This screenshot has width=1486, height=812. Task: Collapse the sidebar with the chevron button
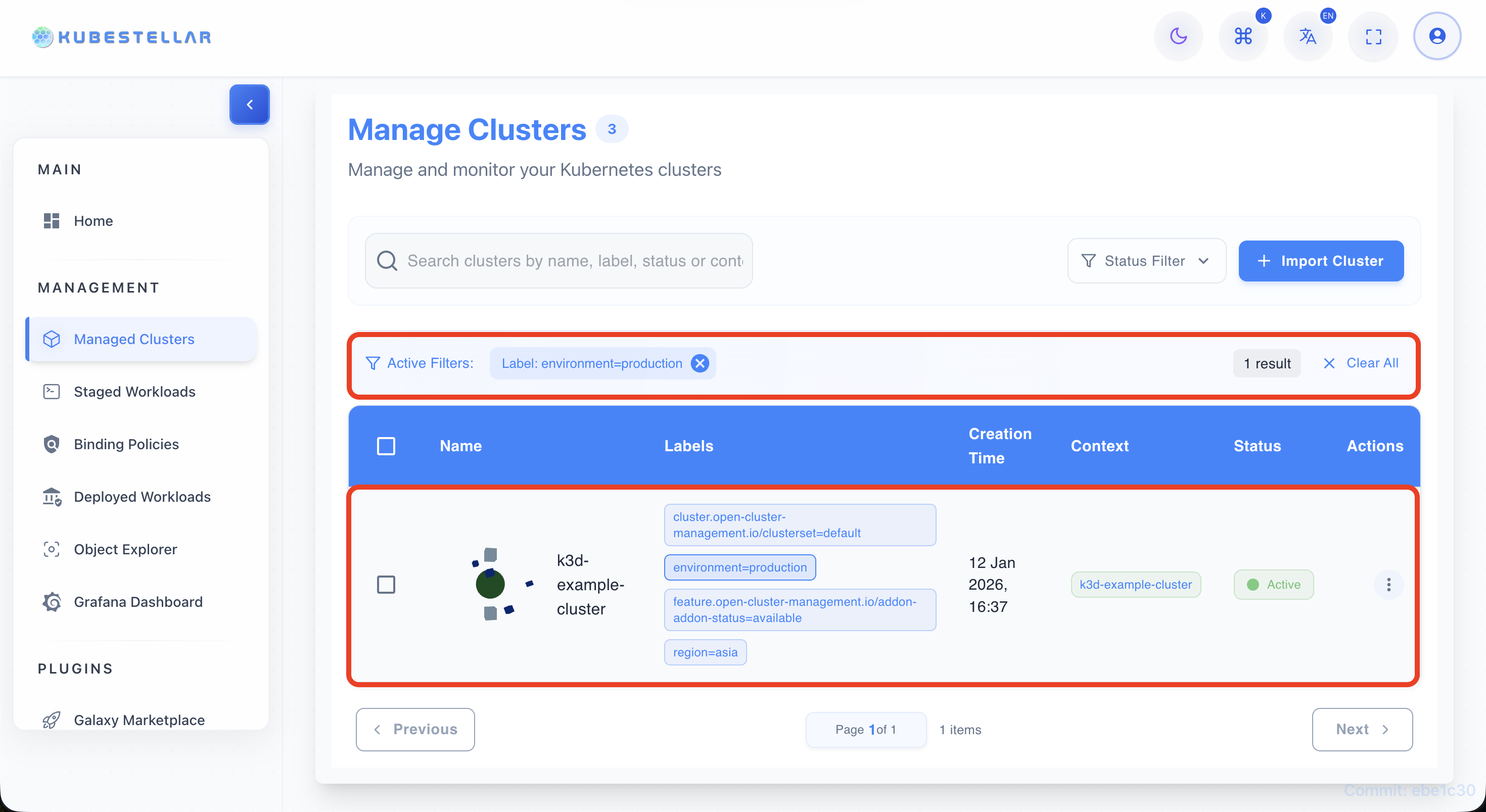pyautogui.click(x=249, y=105)
